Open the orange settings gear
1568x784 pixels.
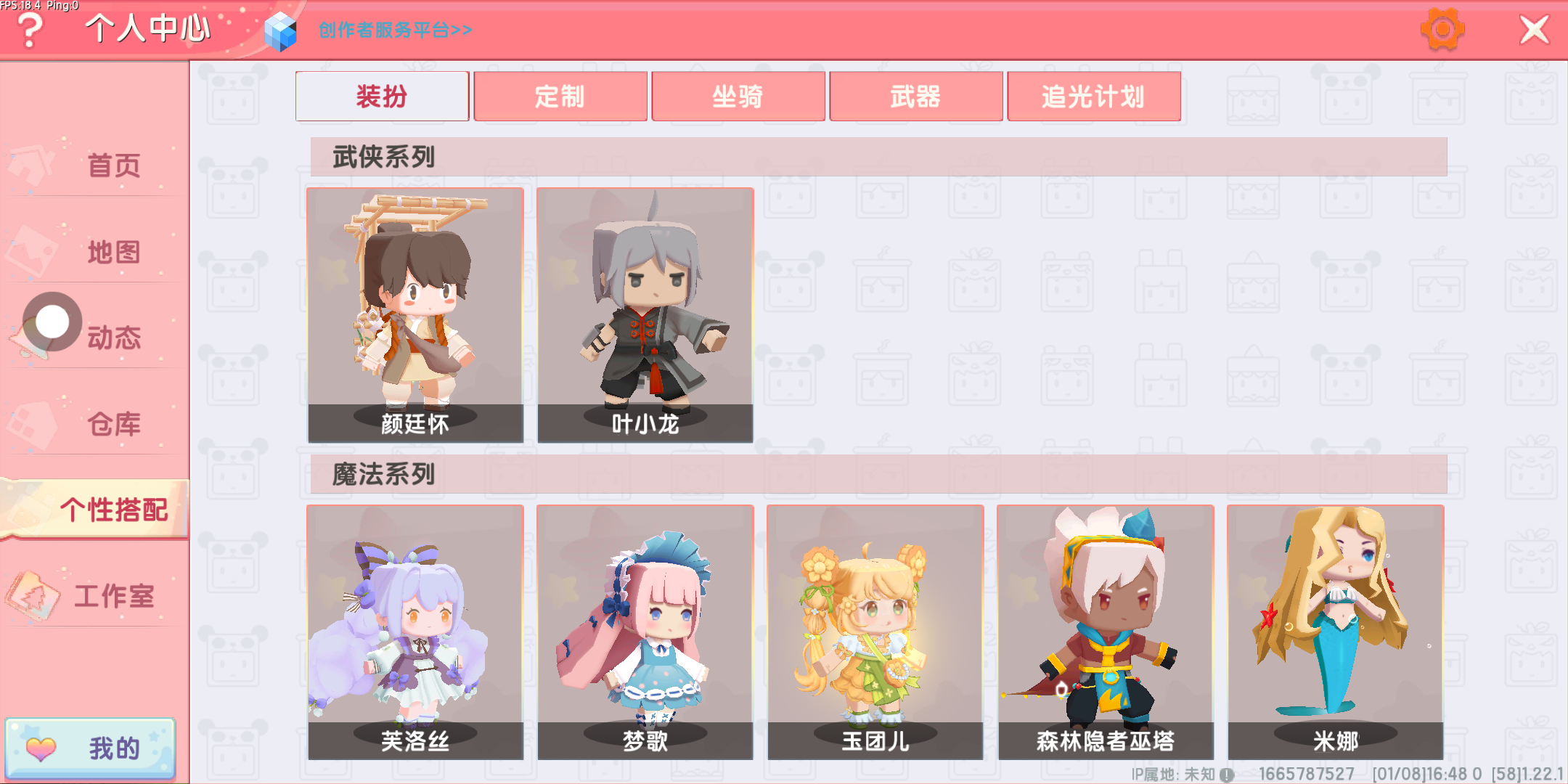pyautogui.click(x=1442, y=29)
